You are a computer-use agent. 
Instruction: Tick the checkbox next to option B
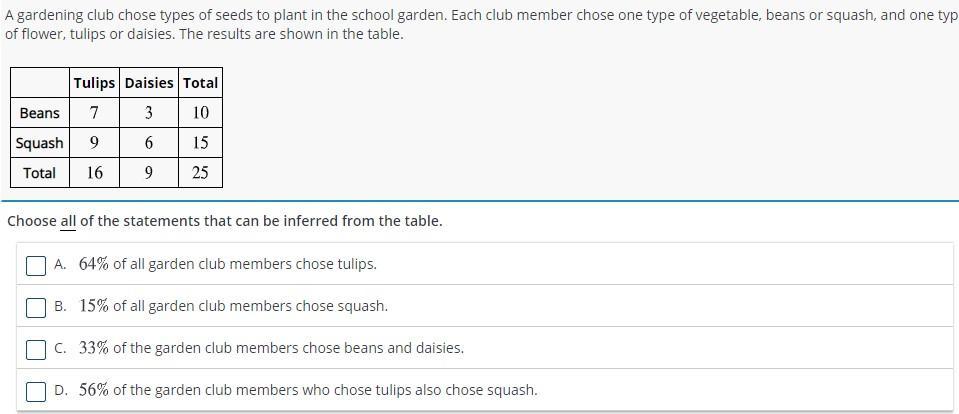[x=36, y=307]
